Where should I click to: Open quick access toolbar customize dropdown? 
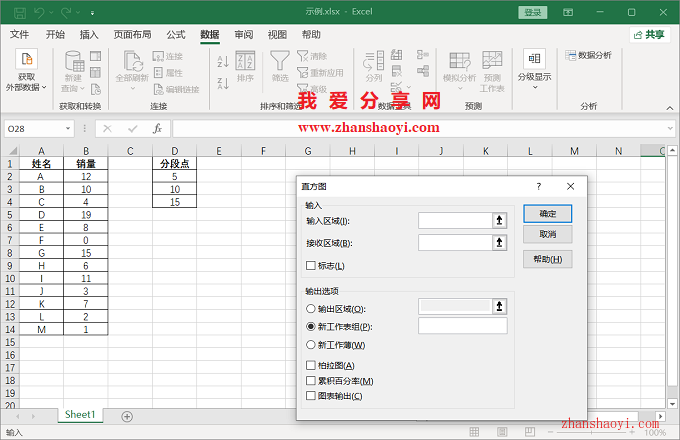coord(92,13)
